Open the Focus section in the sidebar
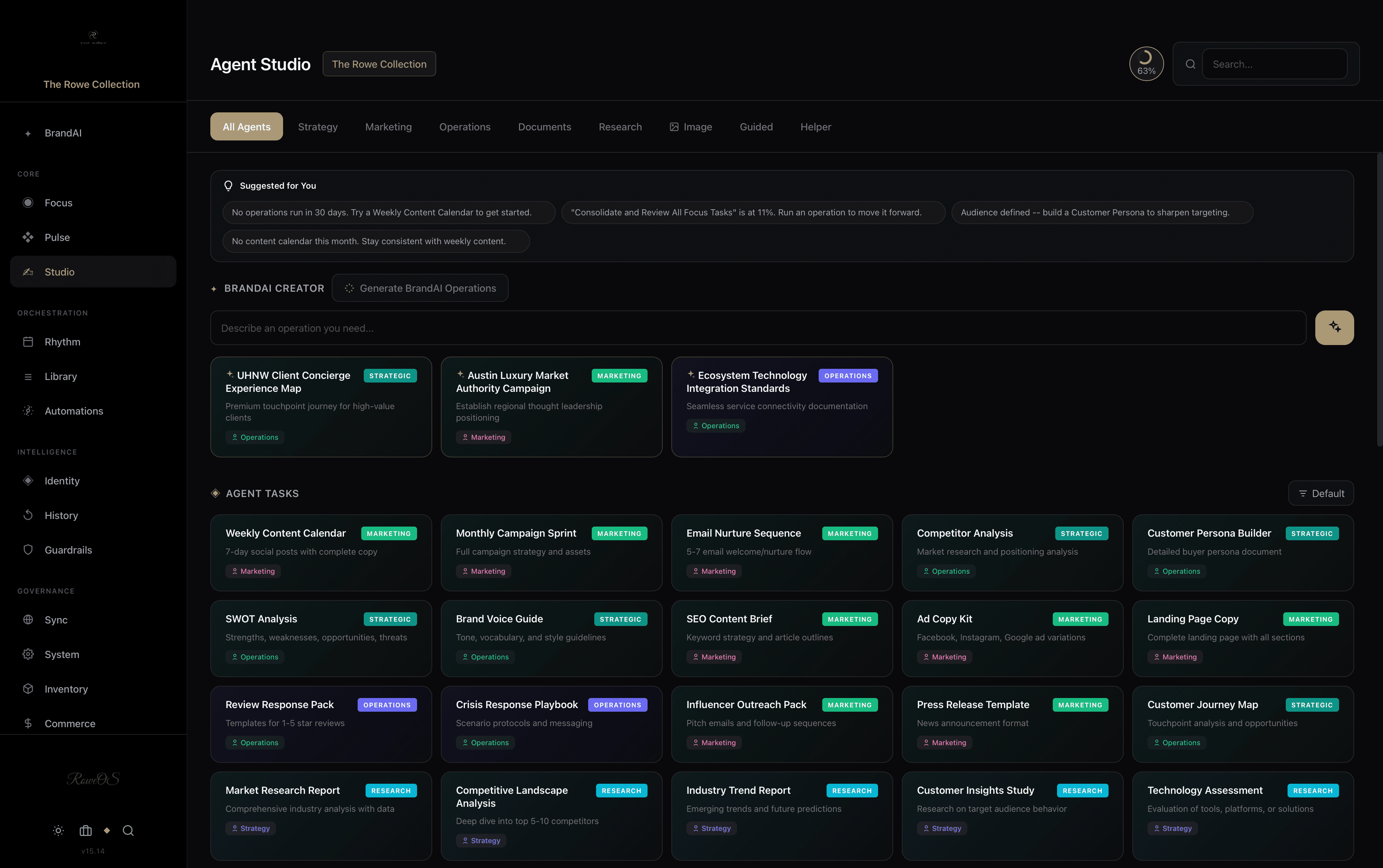The height and width of the screenshot is (868, 1383). click(x=58, y=202)
